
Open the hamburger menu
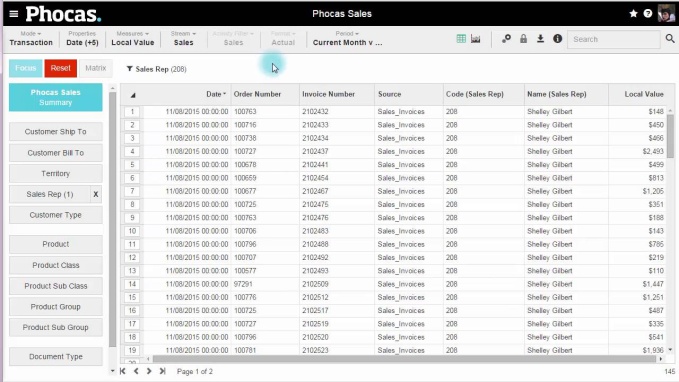[x=13, y=14]
